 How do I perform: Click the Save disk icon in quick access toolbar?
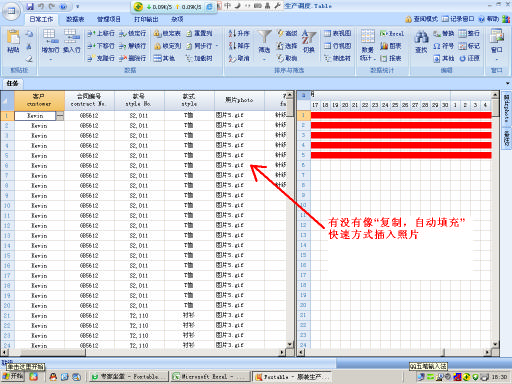30,6
